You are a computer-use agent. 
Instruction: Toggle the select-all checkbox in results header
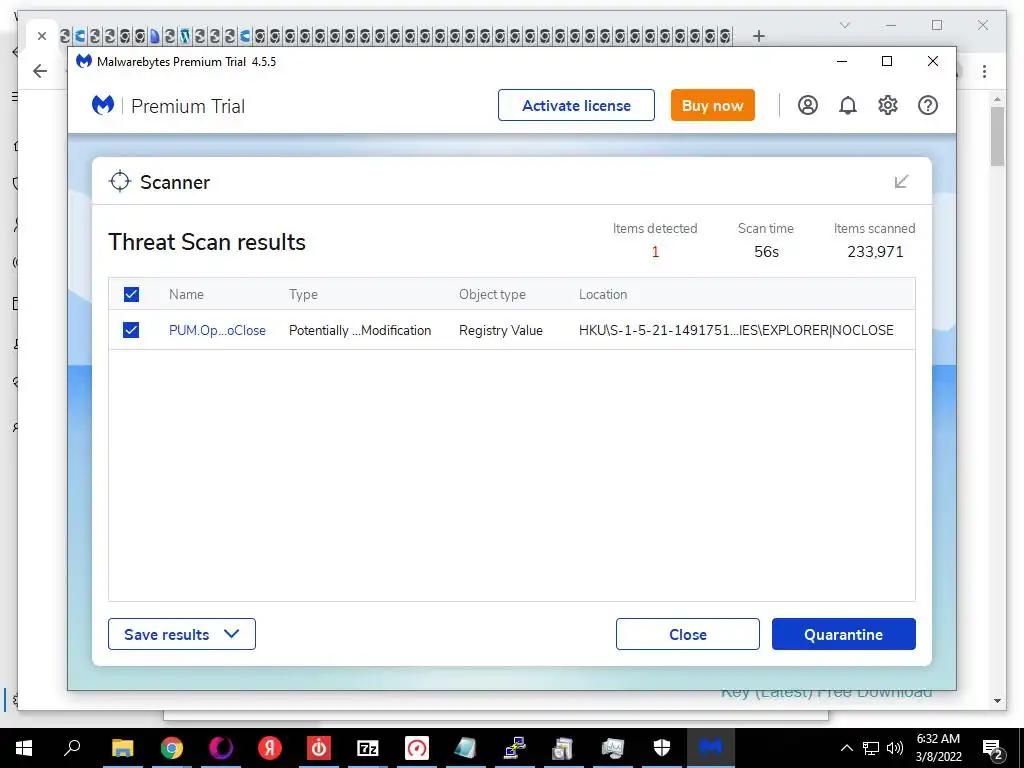click(131, 295)
